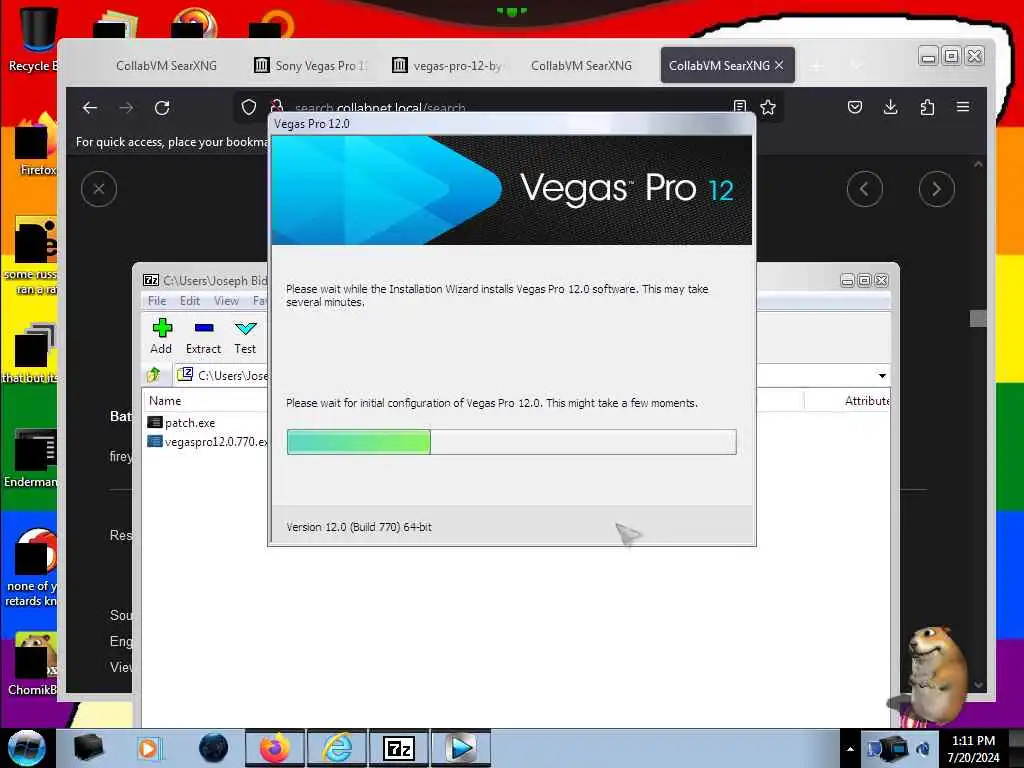The height and width of the screenshot is (768, 1024).
Task: Switch to vegas-pro-12-by tab
Action: click(448, 65)
